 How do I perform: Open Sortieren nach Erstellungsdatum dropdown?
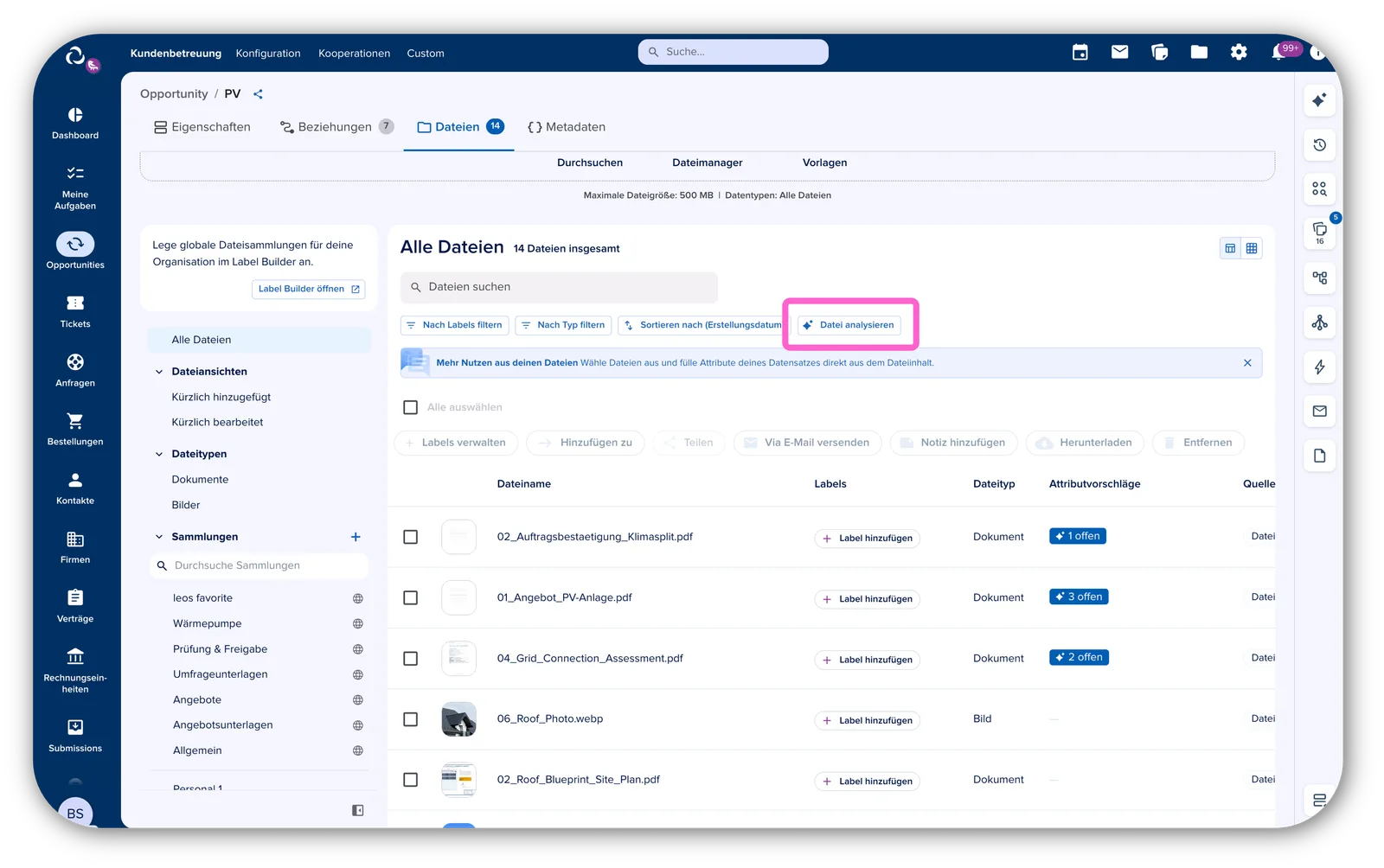click(701, 325)
